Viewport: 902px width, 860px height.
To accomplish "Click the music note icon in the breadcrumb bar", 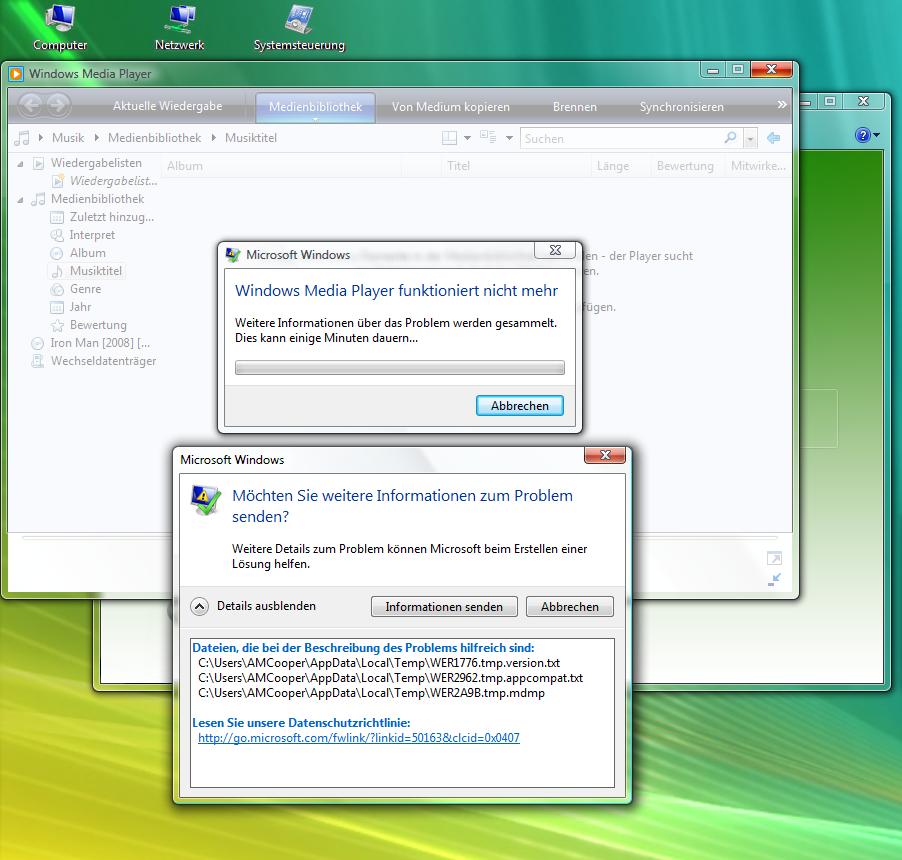I will (x=22, y=138).
